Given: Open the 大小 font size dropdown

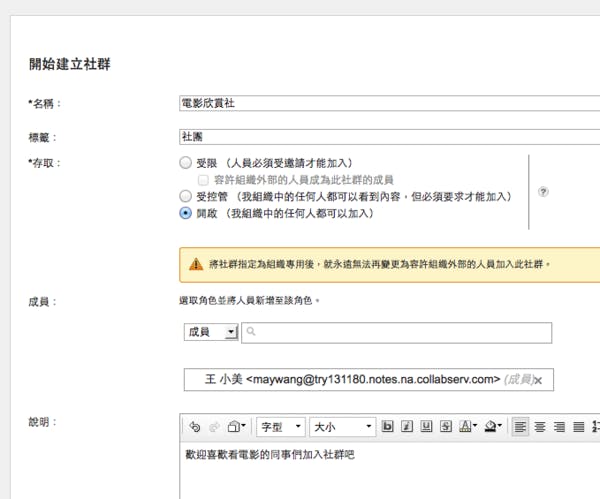Looking at the screenshot, I should [x=342, y=427].
